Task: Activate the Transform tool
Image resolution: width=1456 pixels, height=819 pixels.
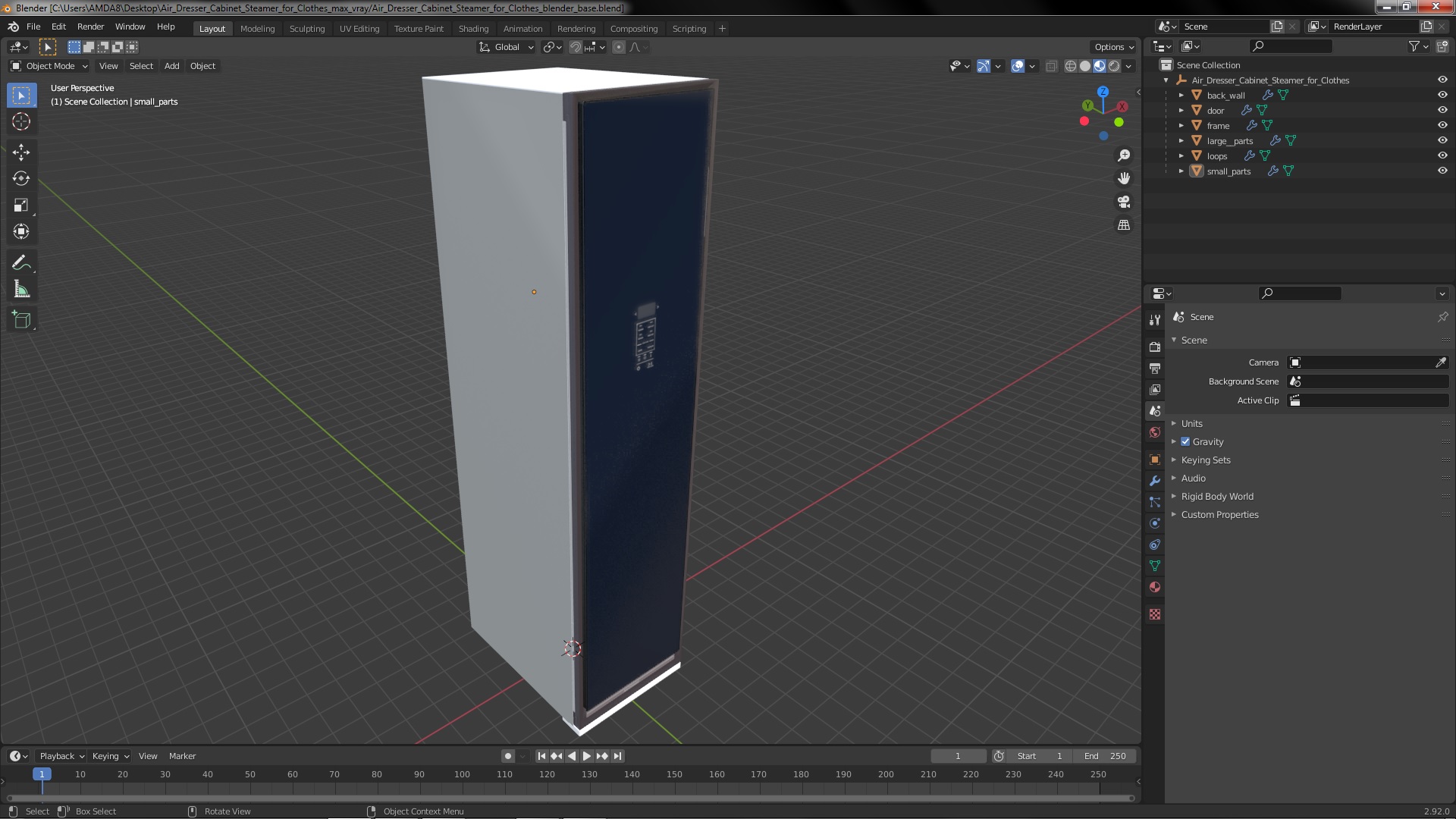Action: [x=21, y=232]
